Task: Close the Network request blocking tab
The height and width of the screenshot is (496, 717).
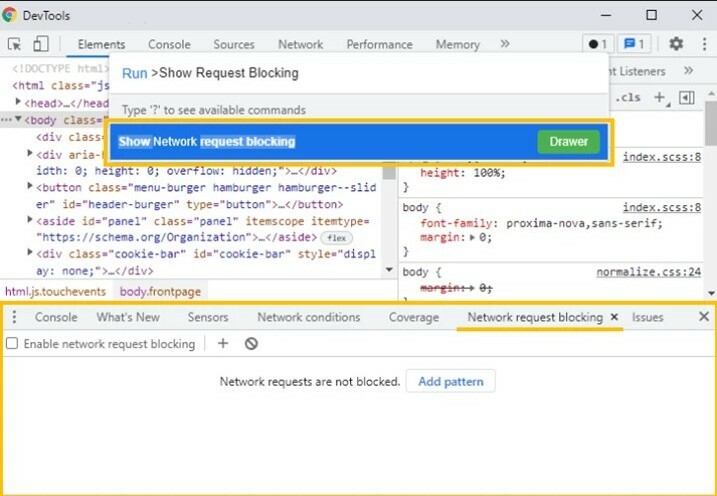Action: pyautogui.click(x=614, y=317)
